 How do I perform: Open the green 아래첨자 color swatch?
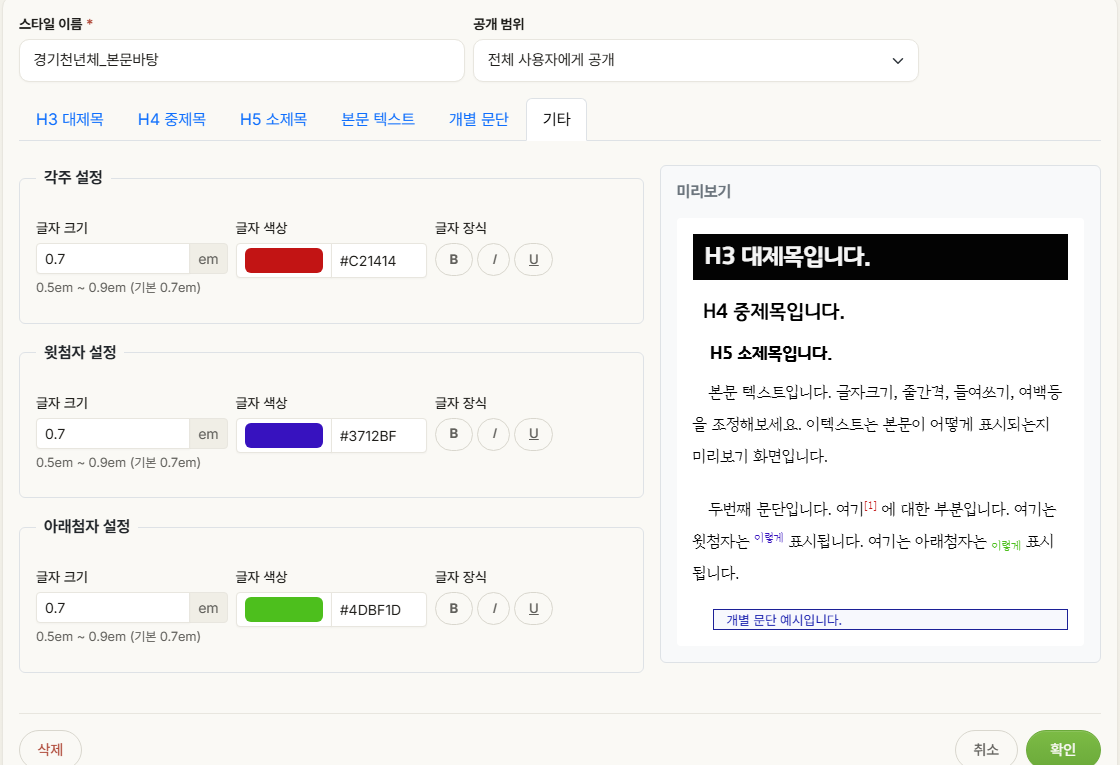tap(284, 609)
